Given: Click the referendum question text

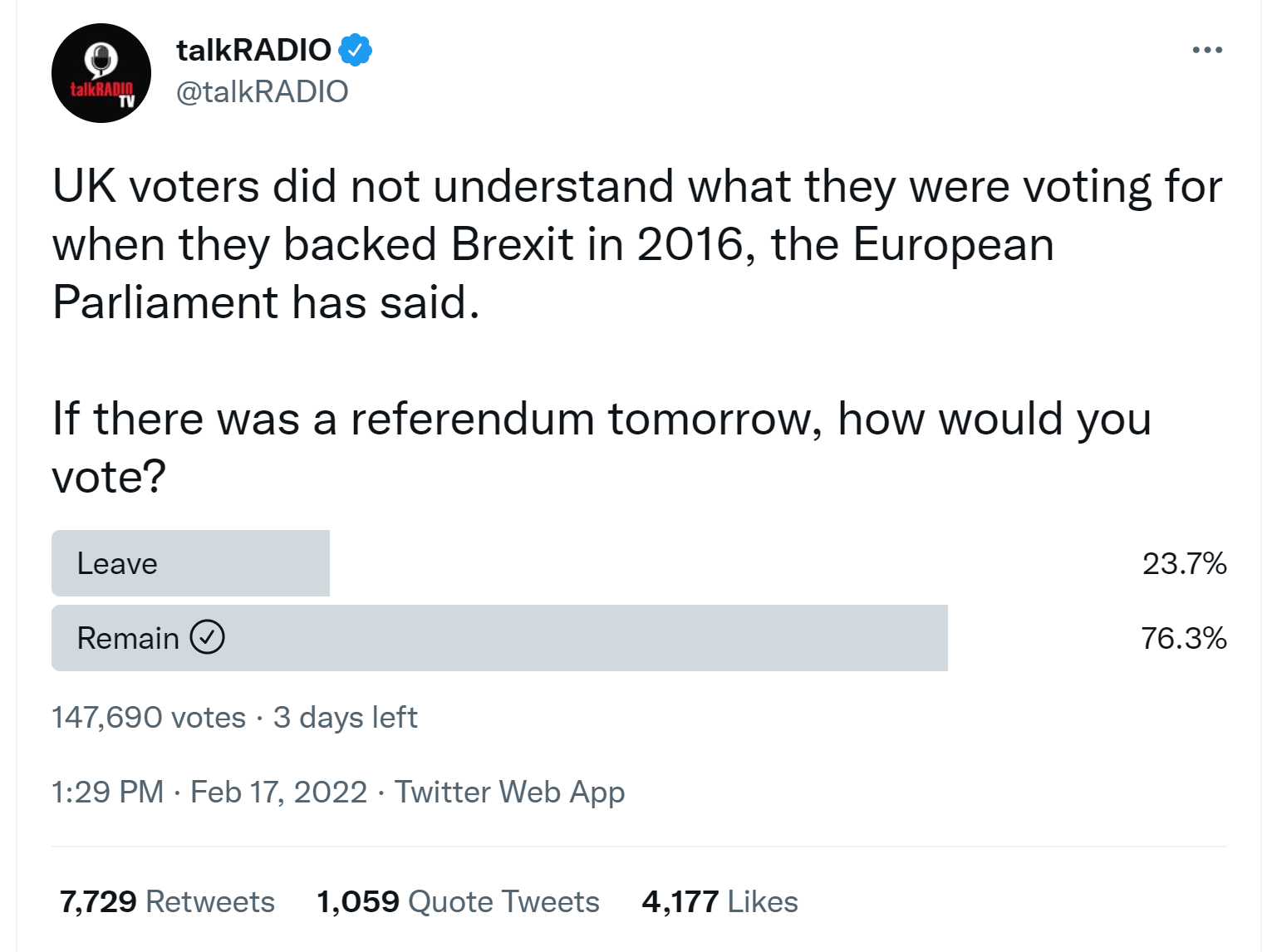Looking at the screenshot, I should pyautogui.click(x=602, y=447).
